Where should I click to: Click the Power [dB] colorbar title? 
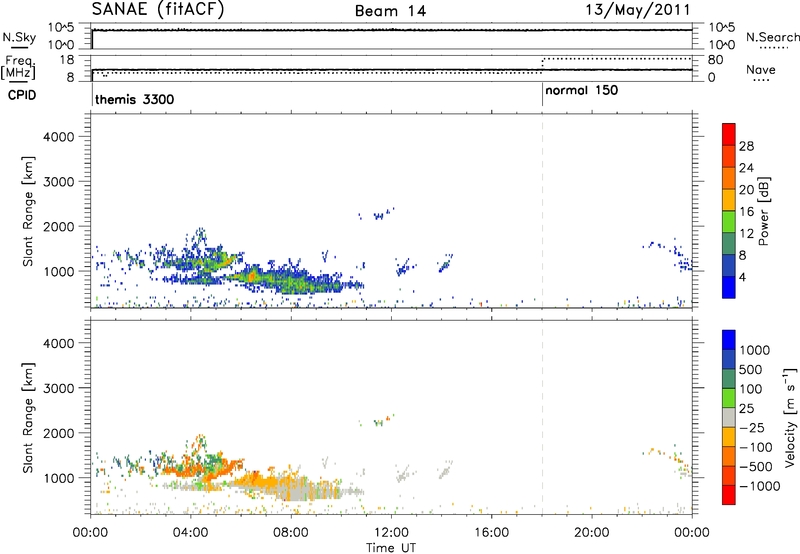(764, 211)
